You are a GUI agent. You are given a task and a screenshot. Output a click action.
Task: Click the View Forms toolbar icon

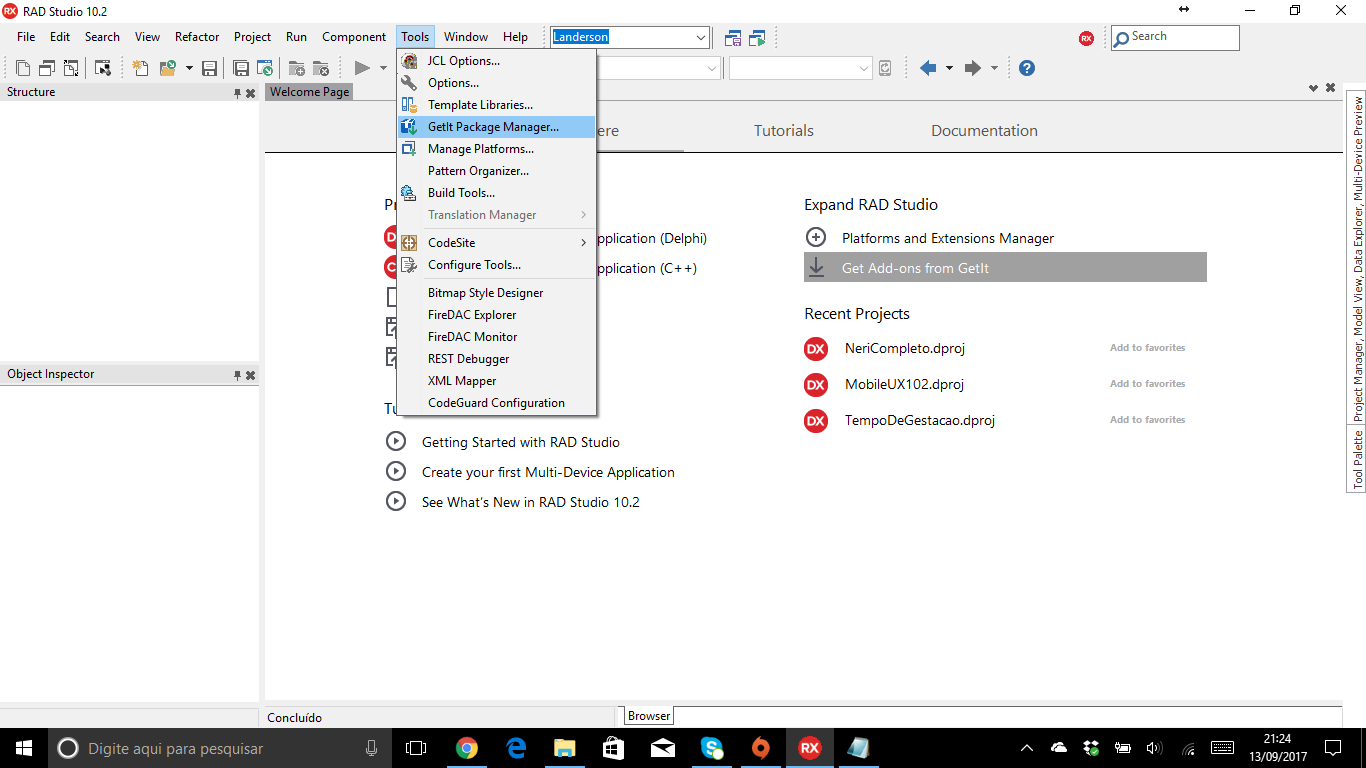[47, 68]
